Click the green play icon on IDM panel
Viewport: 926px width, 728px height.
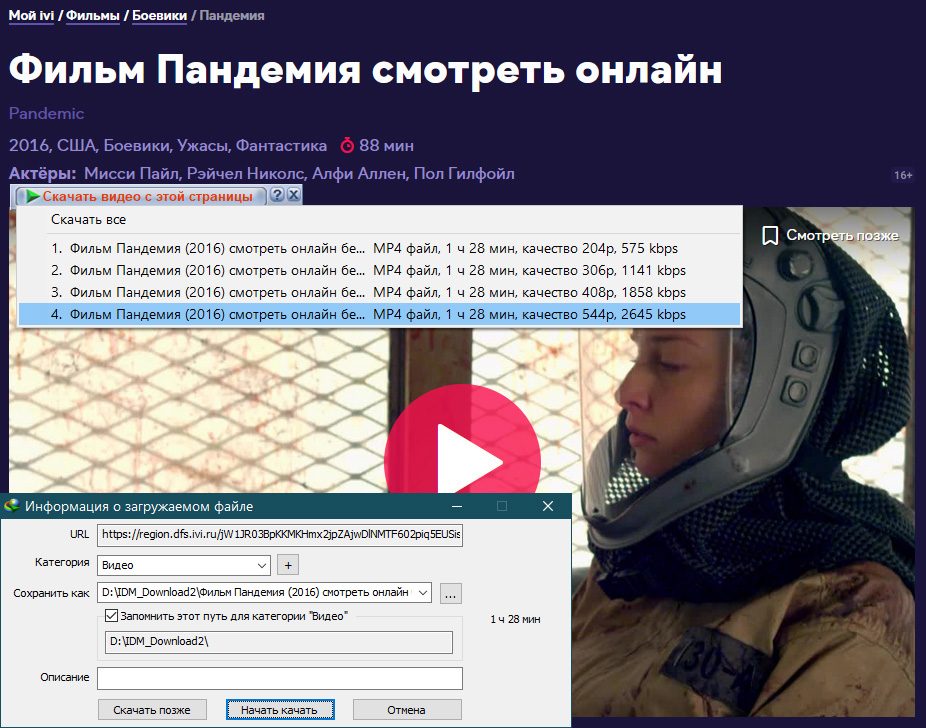(x=32, y=196)
